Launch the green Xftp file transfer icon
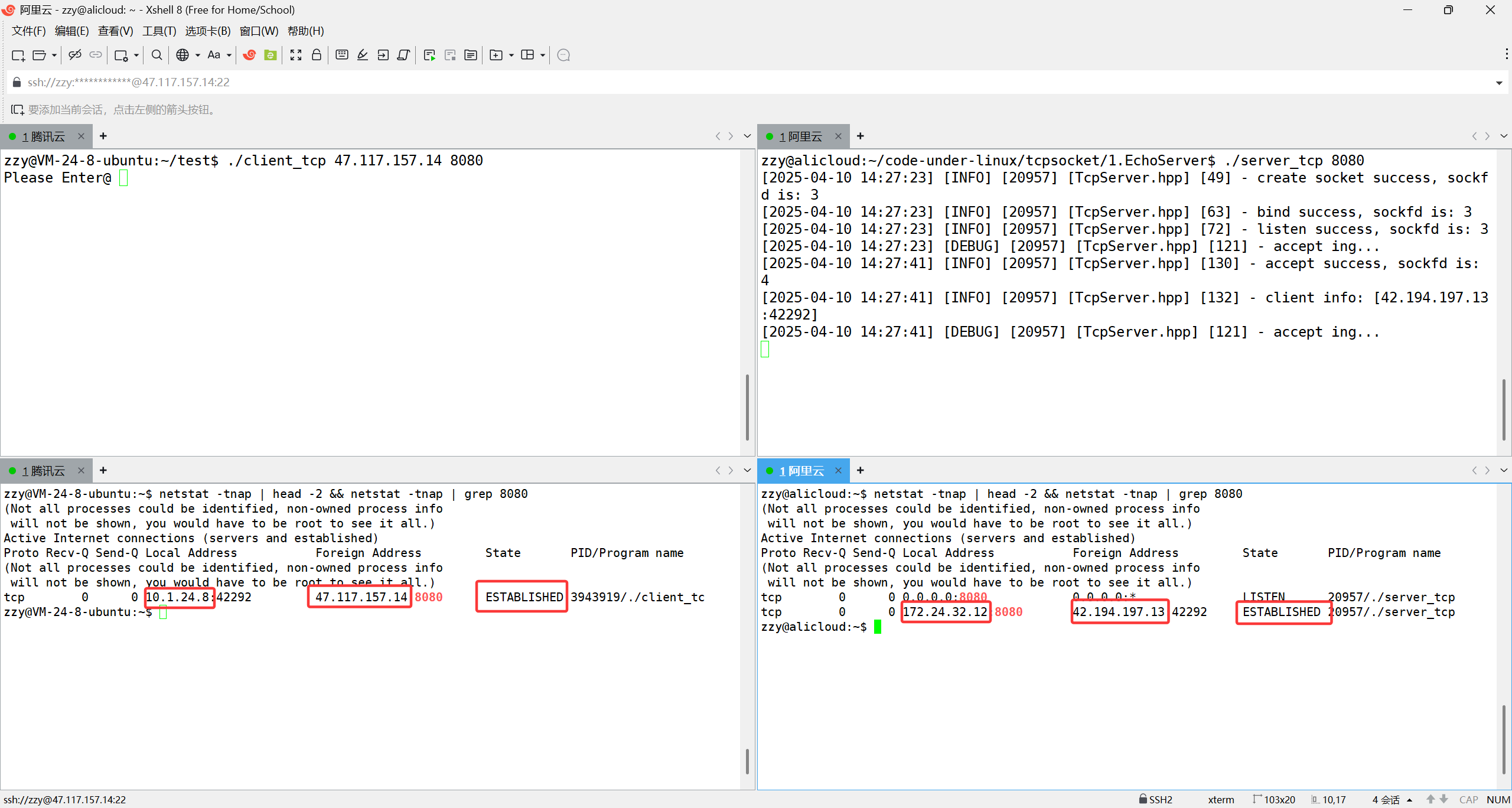 click(x=271, y=55)
